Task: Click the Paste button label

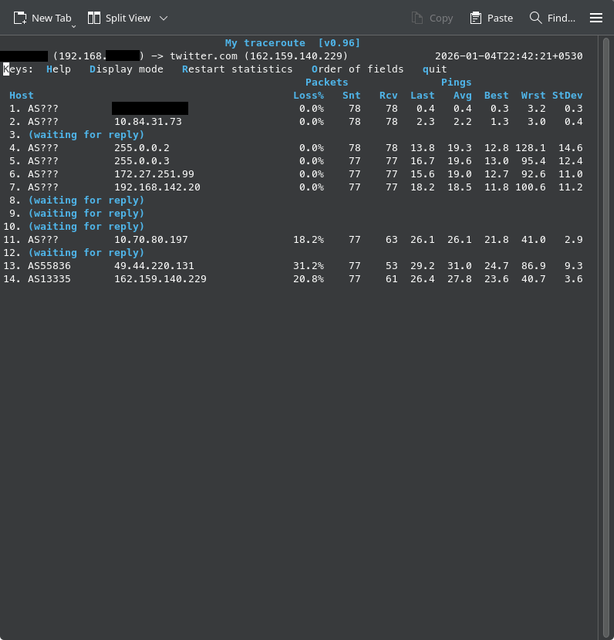Action: (x=500, y=18)
